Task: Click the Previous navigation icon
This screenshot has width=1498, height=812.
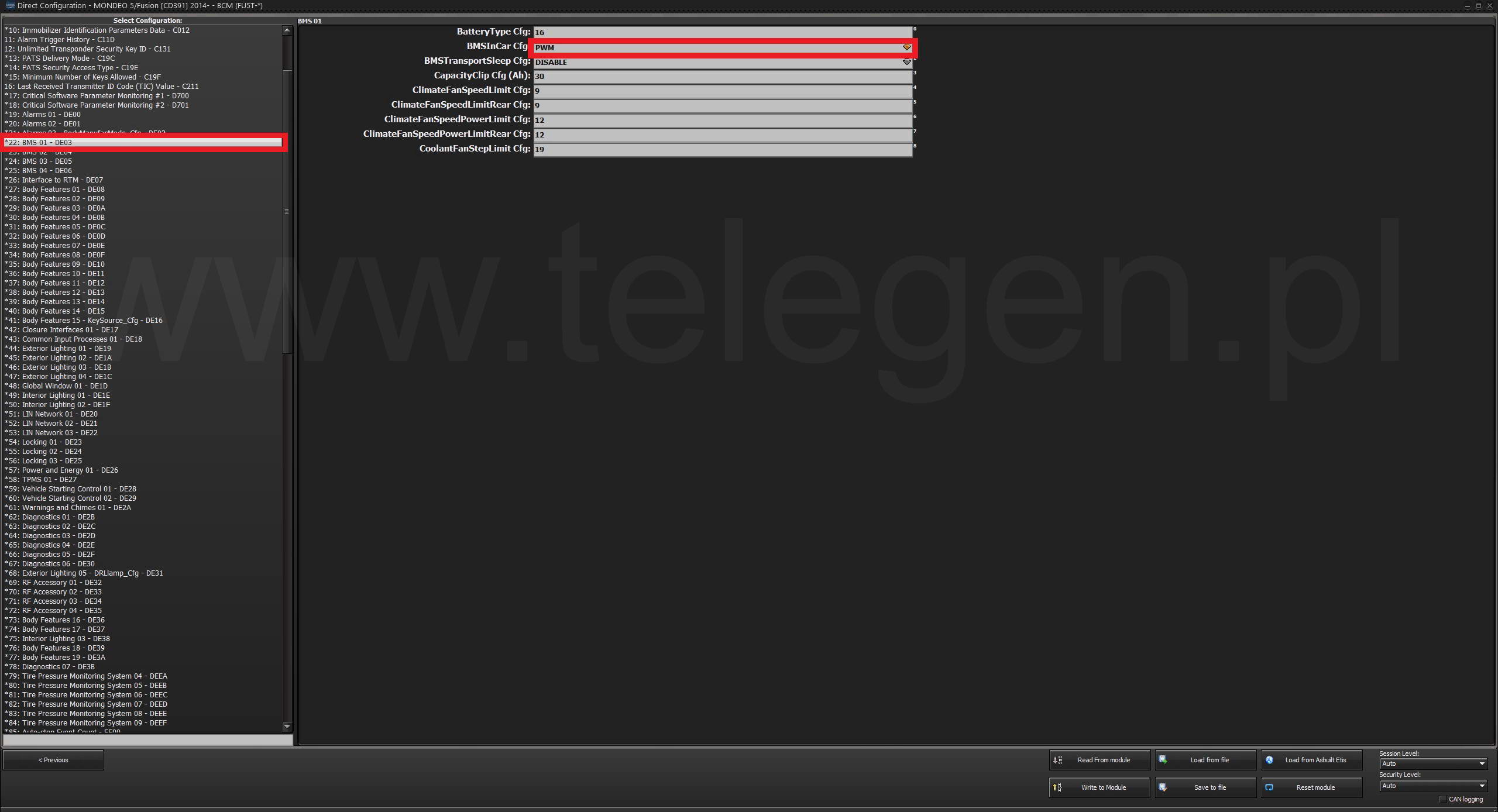Action: 54,759
